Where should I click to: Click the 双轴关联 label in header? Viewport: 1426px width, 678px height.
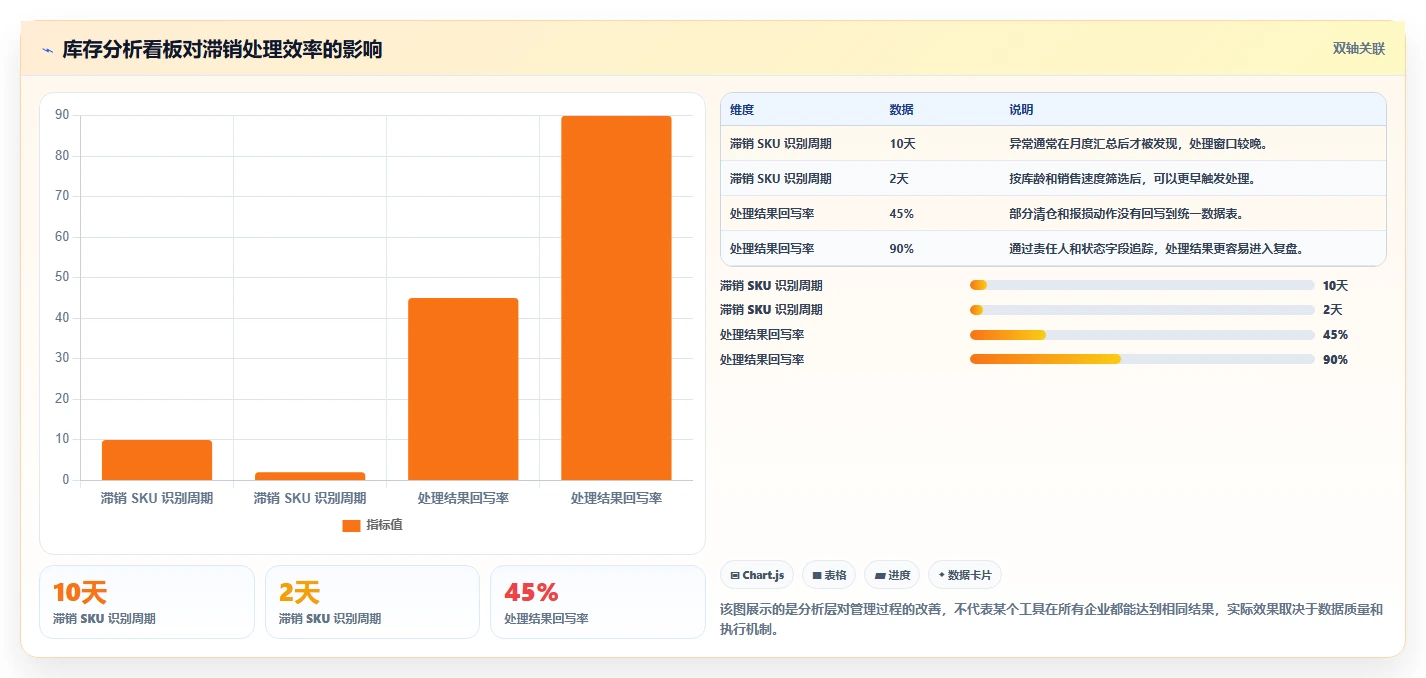tap(1359, 49)
